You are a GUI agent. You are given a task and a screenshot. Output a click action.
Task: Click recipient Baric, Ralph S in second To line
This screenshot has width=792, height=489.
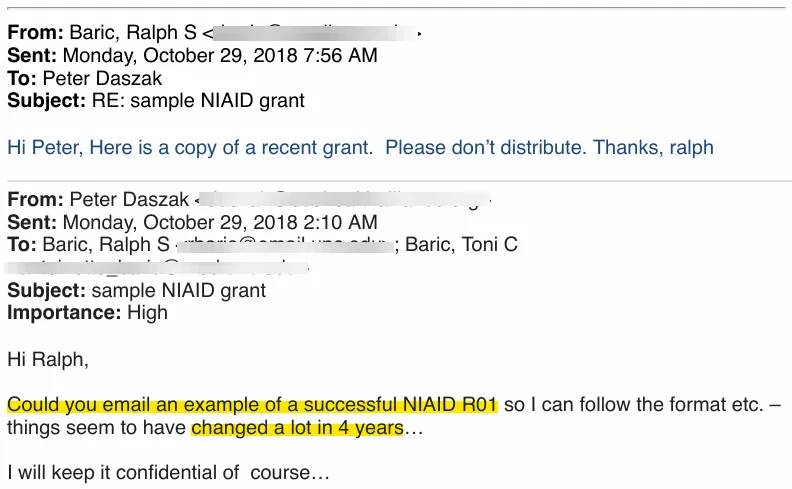(x=108, y=244)
